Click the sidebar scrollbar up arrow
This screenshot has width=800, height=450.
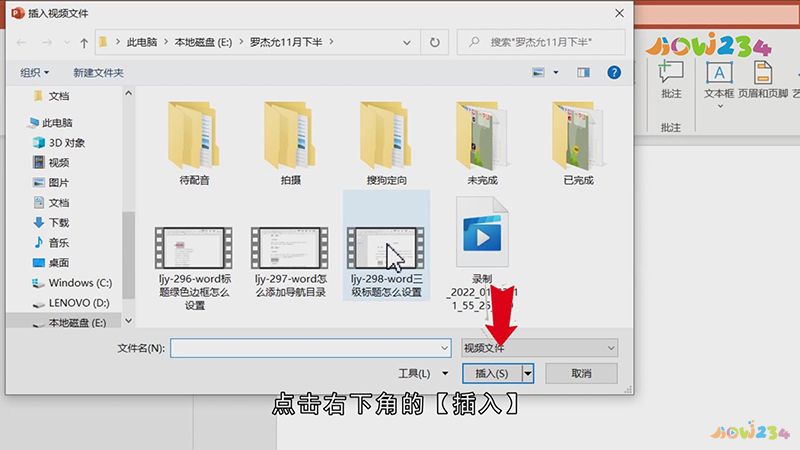pyautogui.click(x=129, y=93)
